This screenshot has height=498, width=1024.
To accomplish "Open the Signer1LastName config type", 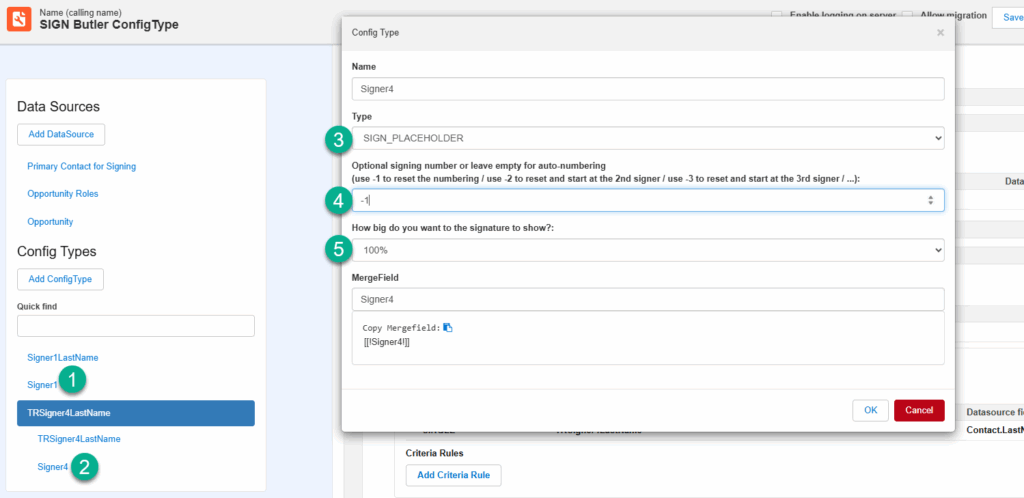I will (x=62, y=357).
